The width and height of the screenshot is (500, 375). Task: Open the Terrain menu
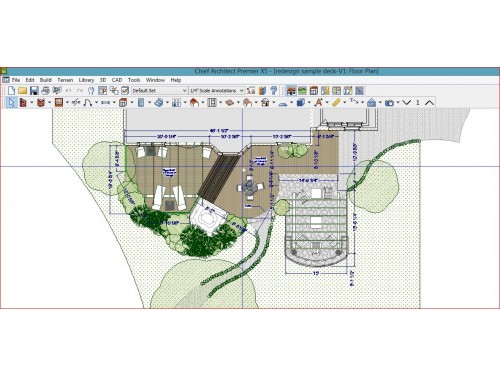tap(65, 80)
